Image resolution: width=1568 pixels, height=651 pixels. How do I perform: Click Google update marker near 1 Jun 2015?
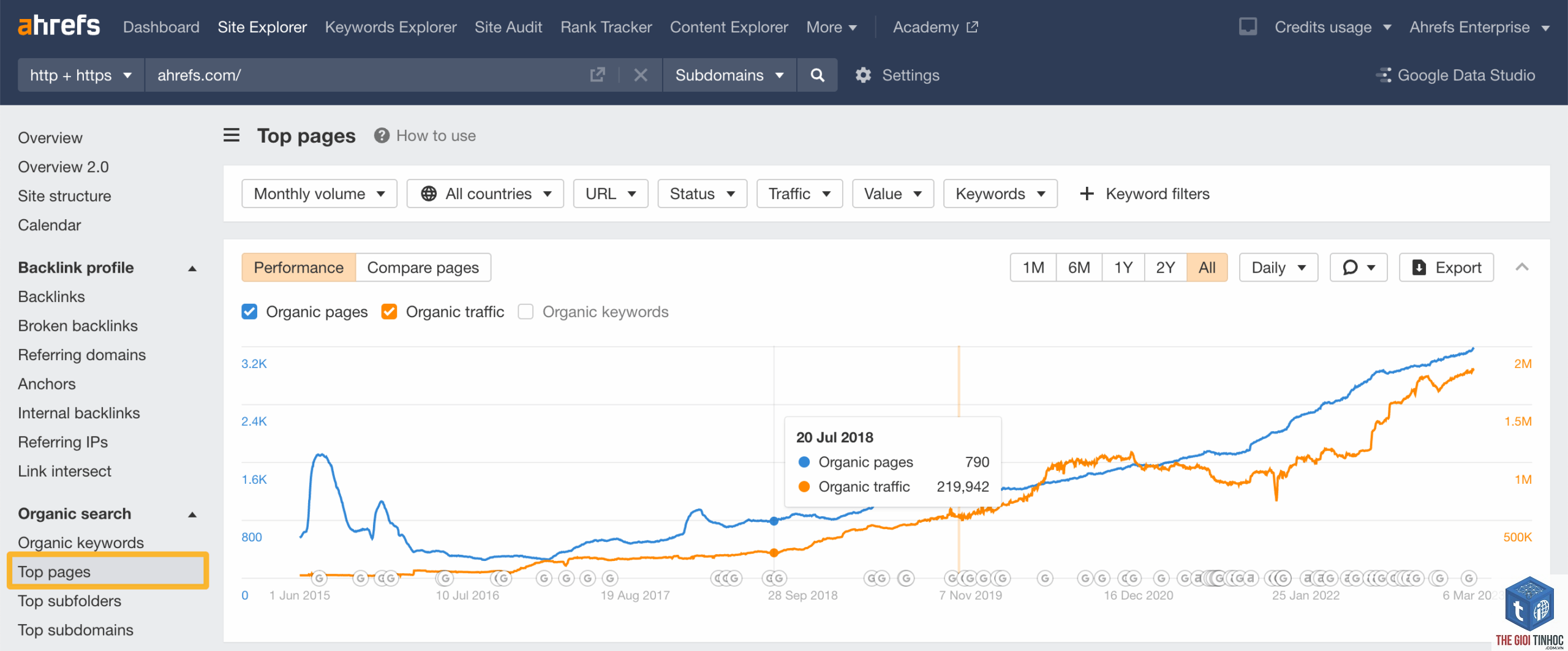[x=318, y=578]
